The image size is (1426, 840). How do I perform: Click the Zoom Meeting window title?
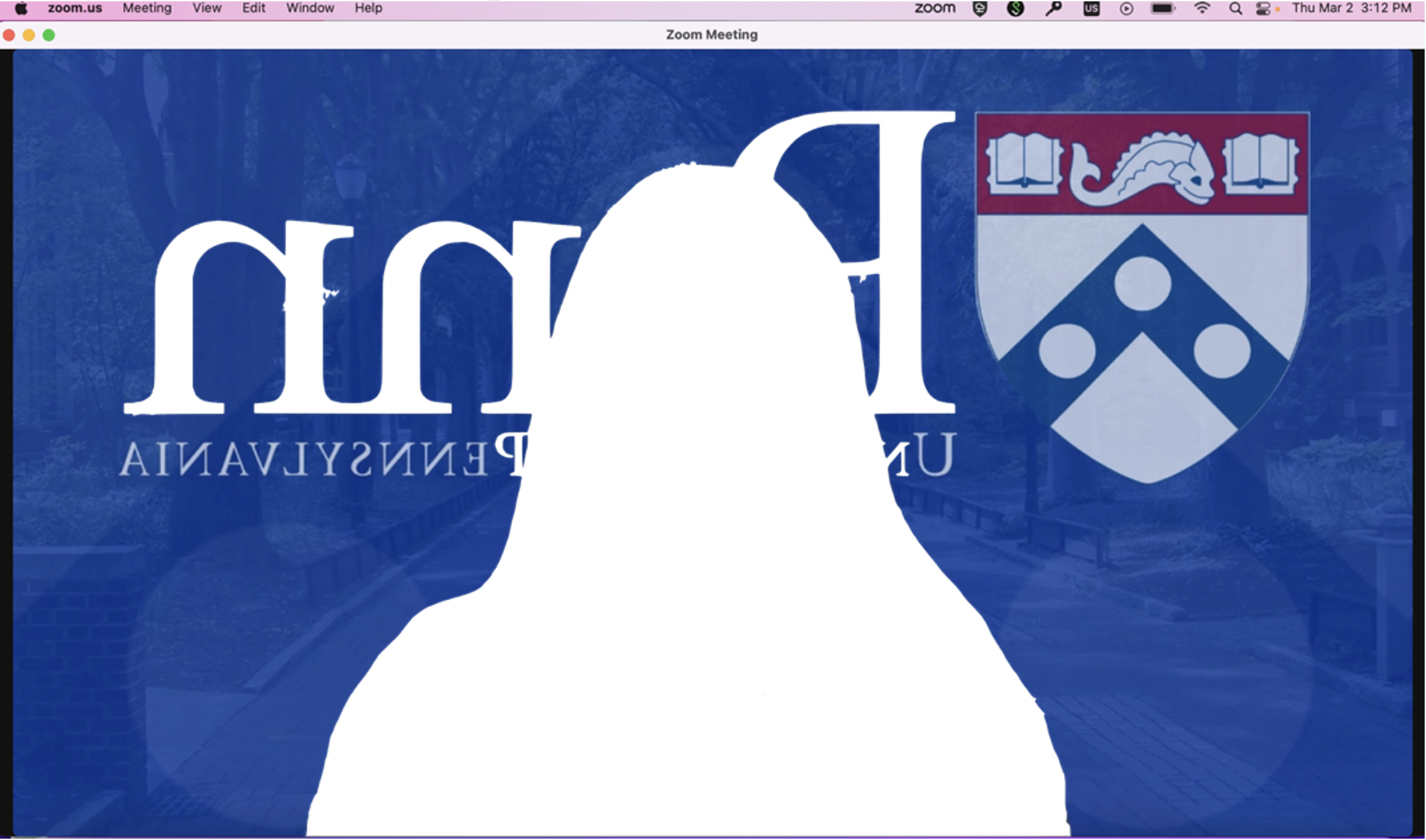click(712, 35)
